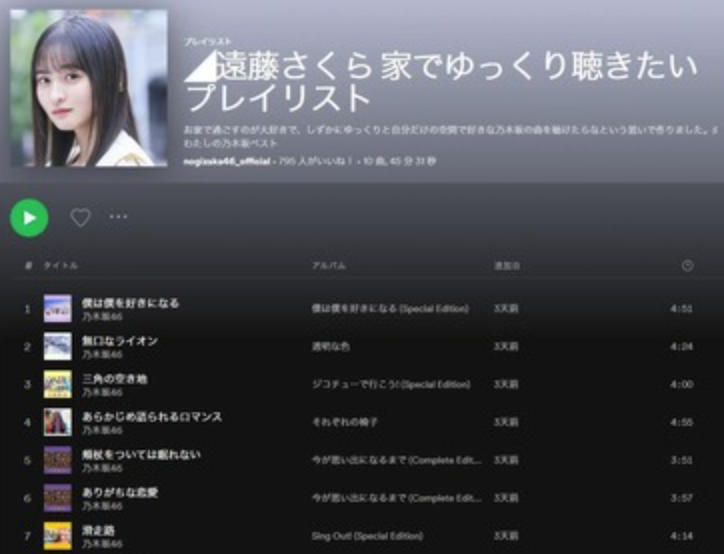The image size is (724, 554).
Task: Click duration 4:14 of track 7
Action: coord(682,536)
